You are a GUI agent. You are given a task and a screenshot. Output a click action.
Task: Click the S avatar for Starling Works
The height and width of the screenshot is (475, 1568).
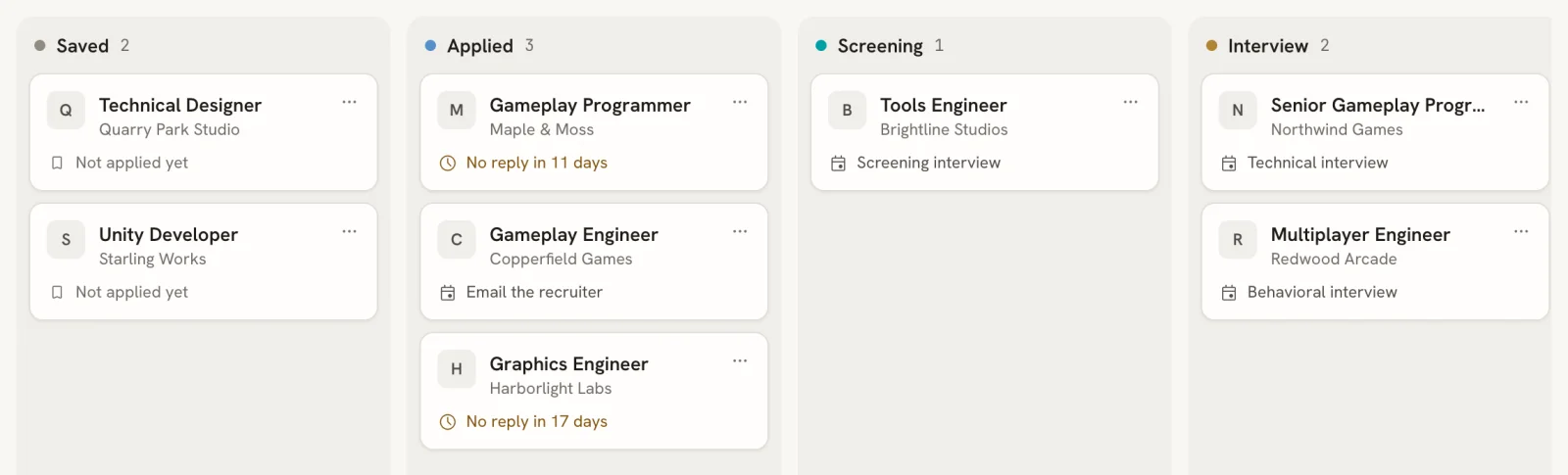pyautogui.click(x=66, y=240)
